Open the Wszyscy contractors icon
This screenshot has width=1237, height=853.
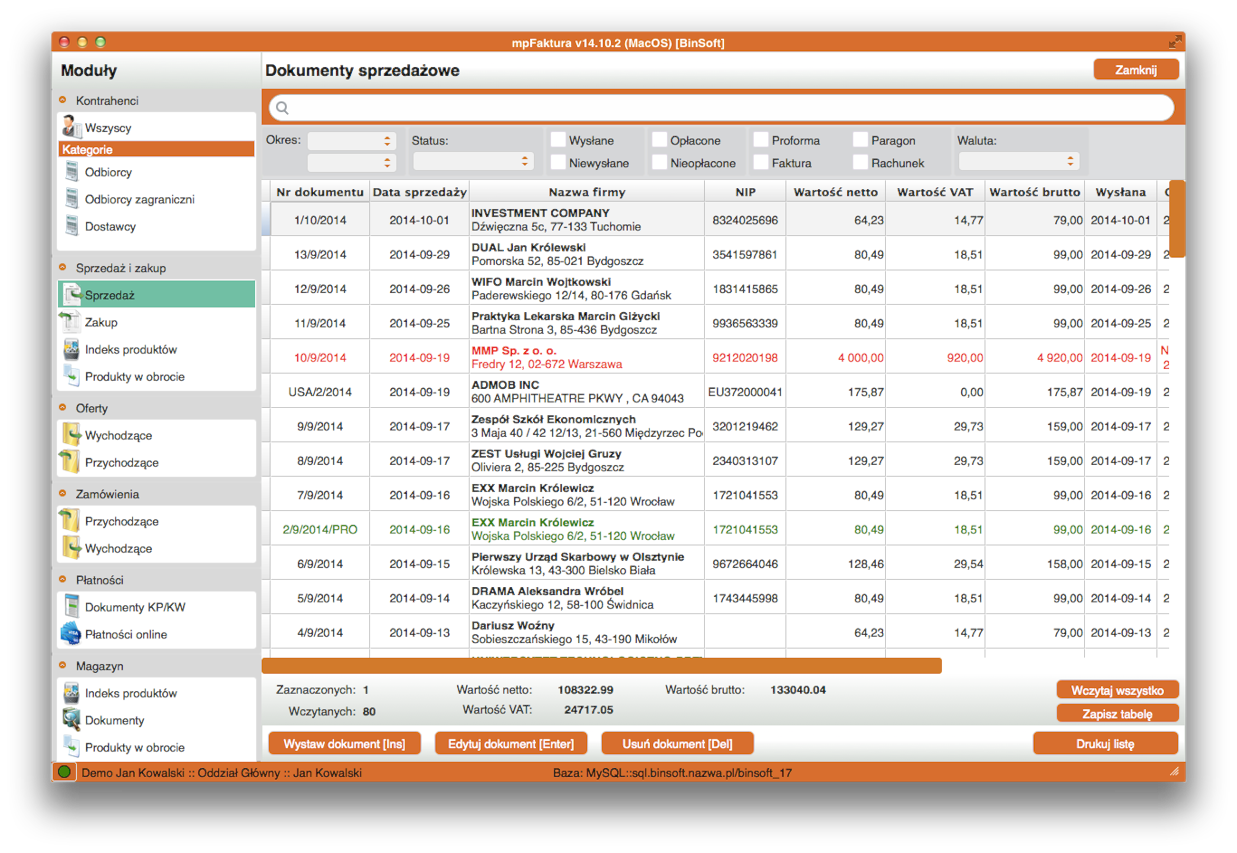pyautogui.click(x=70, y=127)
